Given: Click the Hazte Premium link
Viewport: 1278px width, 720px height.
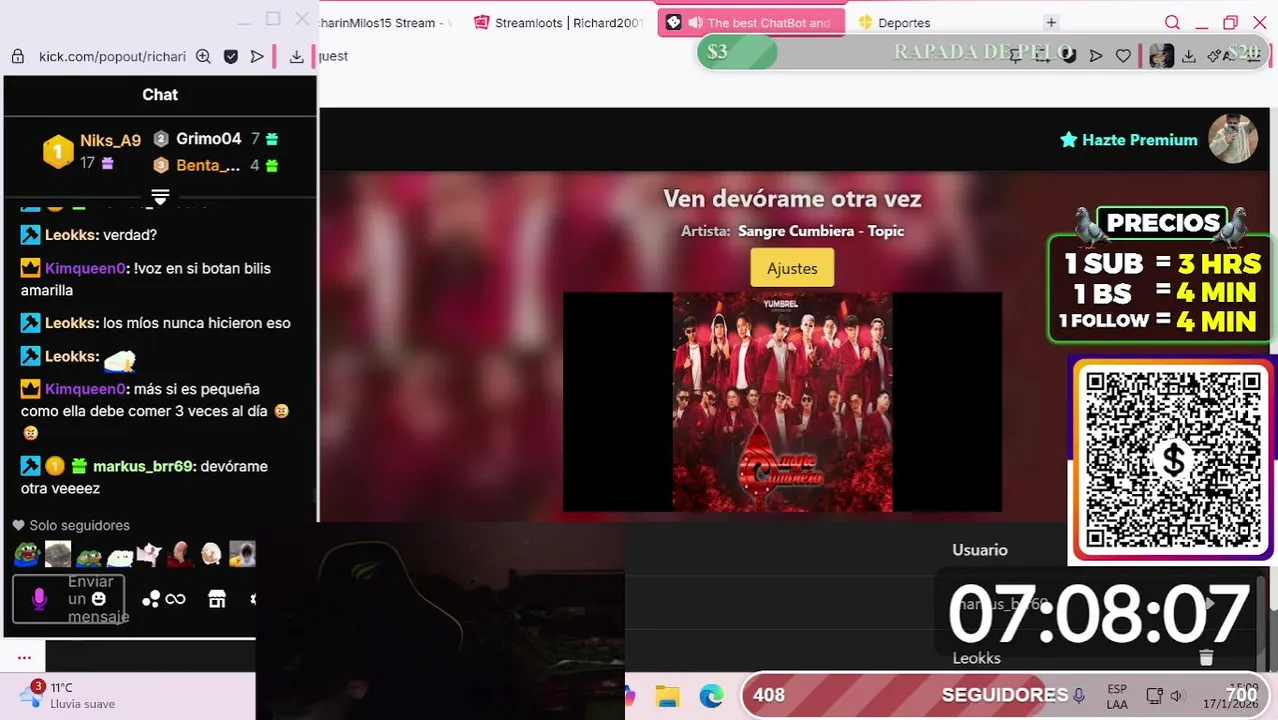Looking at the screenshot, I should (1128, 140).
